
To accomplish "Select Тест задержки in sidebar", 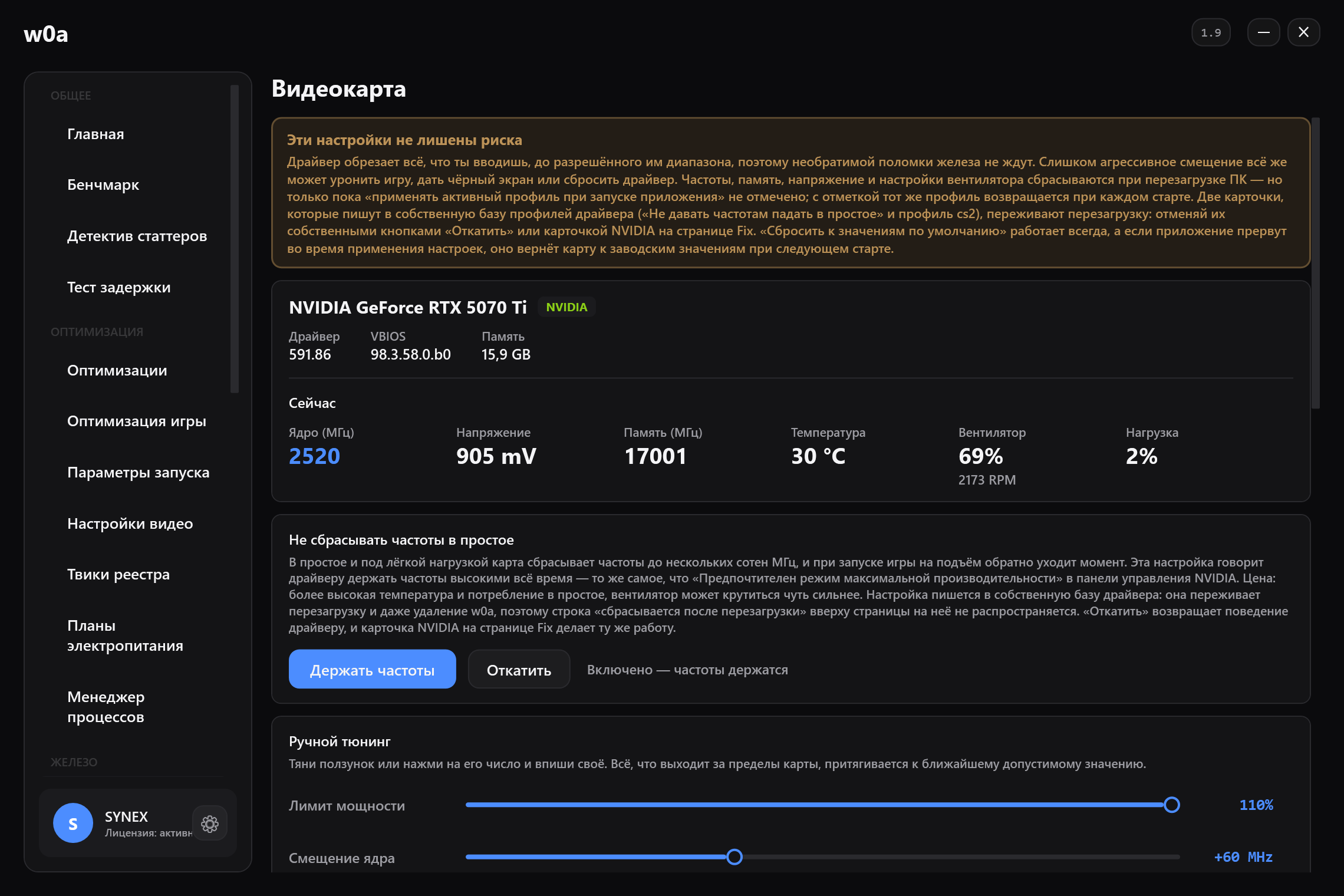I will [x=118, y=287].
